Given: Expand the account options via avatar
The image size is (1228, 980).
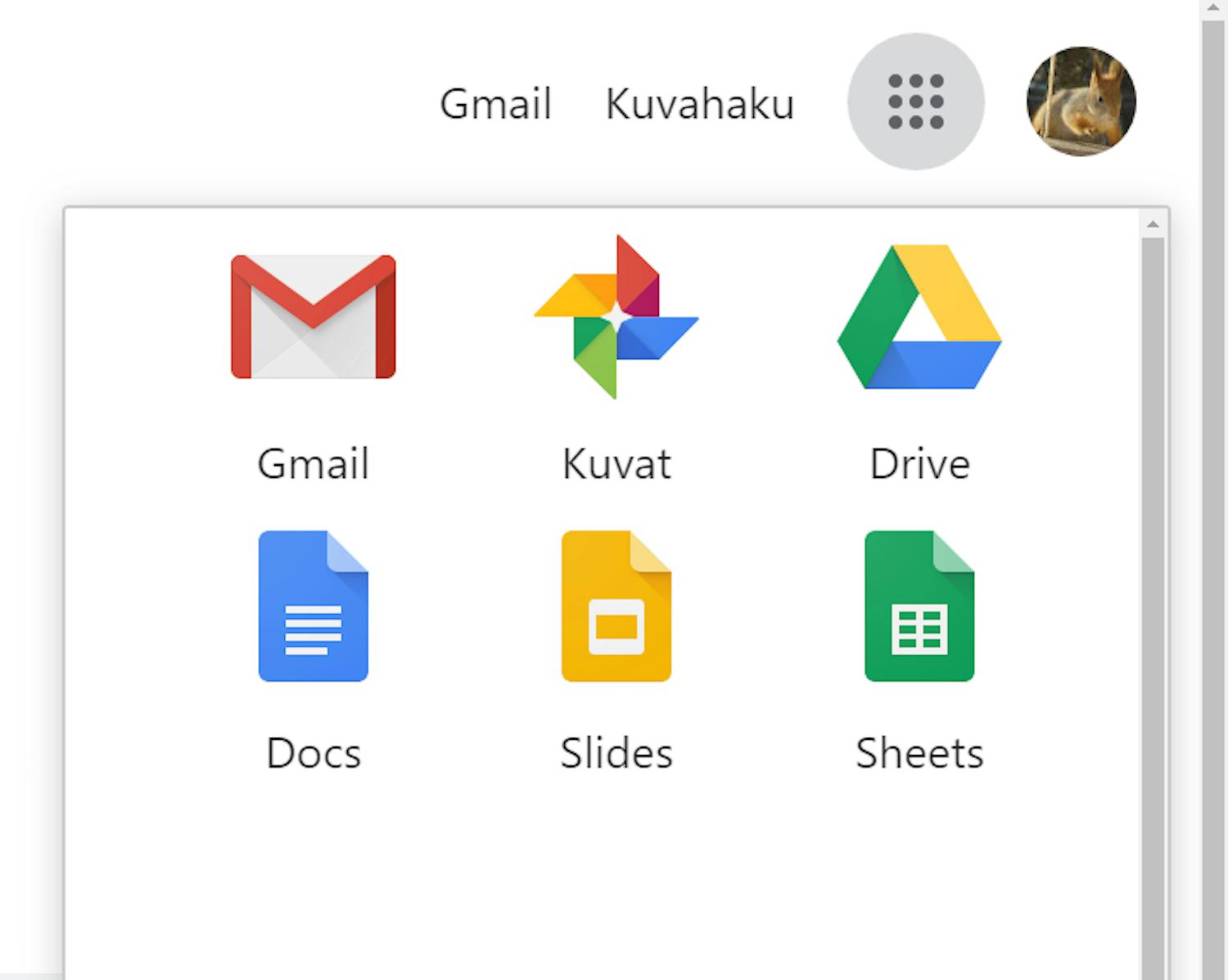Looking at the screenshot, I should [x=1081, y=102].
